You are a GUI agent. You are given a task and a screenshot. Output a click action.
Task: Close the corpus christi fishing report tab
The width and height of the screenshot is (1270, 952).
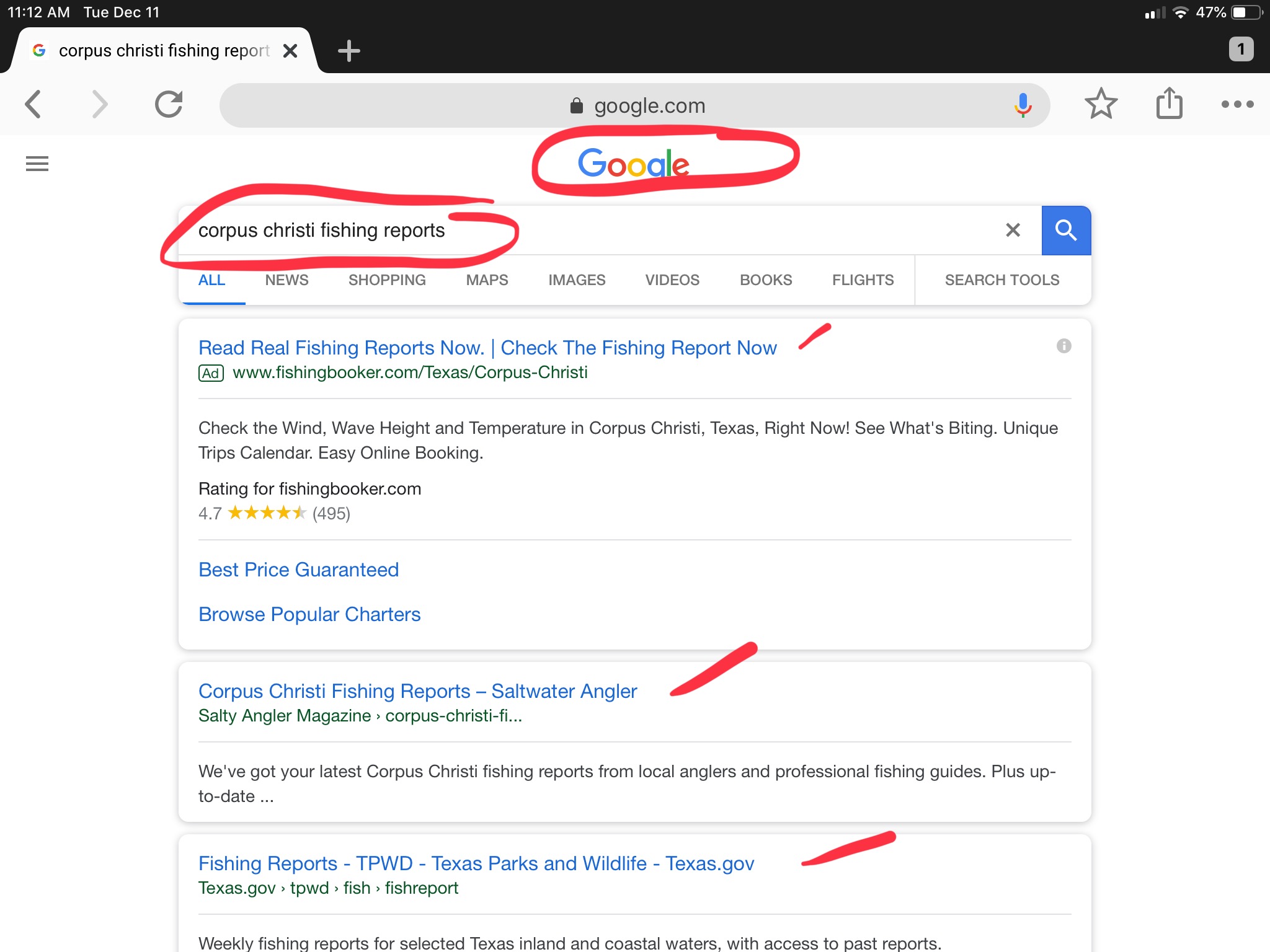tap(290, 51)
